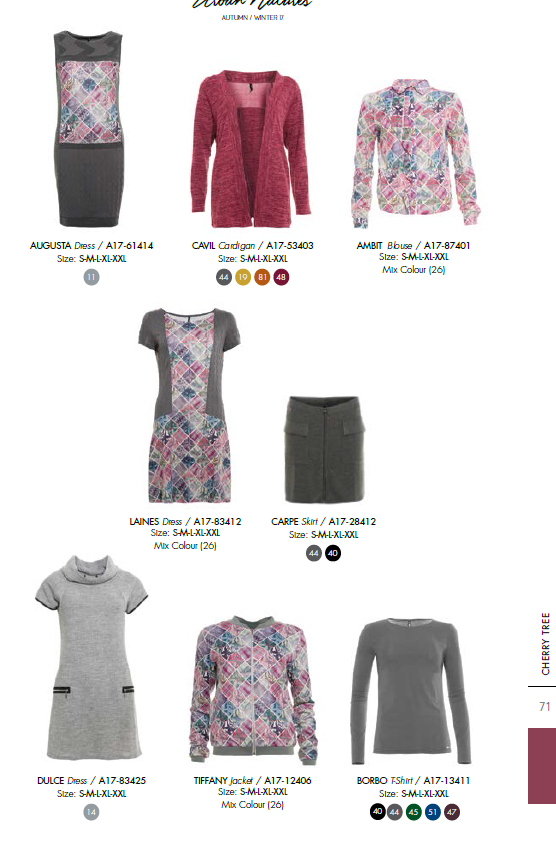Open the AMBIT blouse product image
The image size is (556, 844).
coord(415,153)
